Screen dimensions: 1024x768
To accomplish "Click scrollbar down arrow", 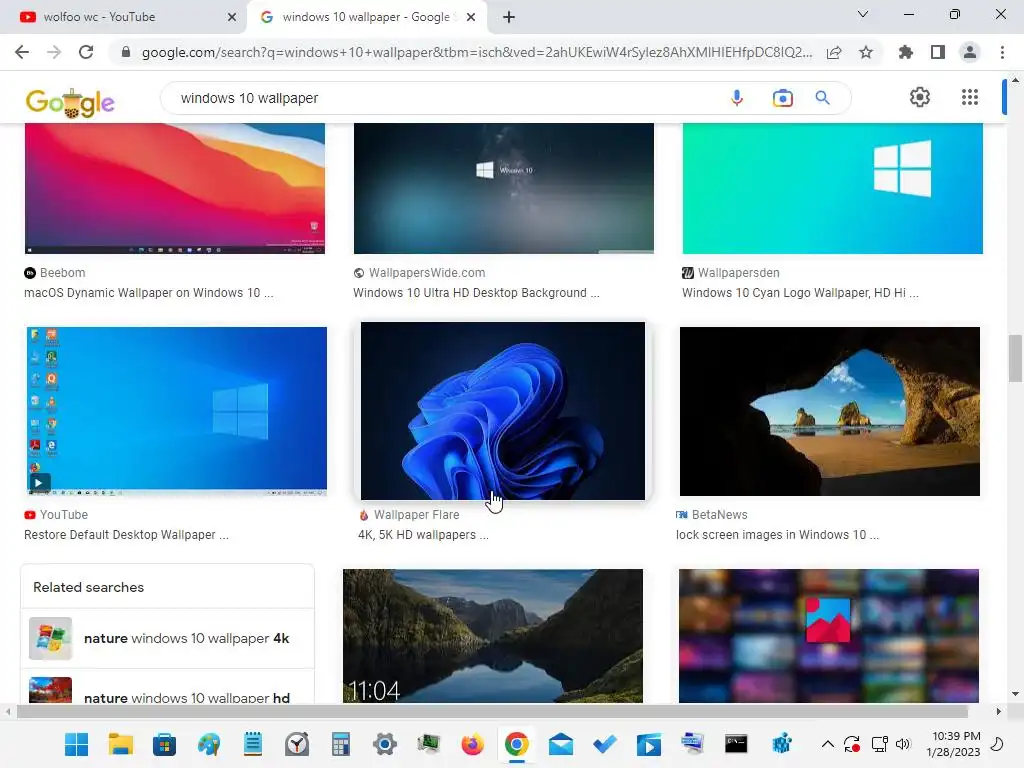I will [1015, 694].
